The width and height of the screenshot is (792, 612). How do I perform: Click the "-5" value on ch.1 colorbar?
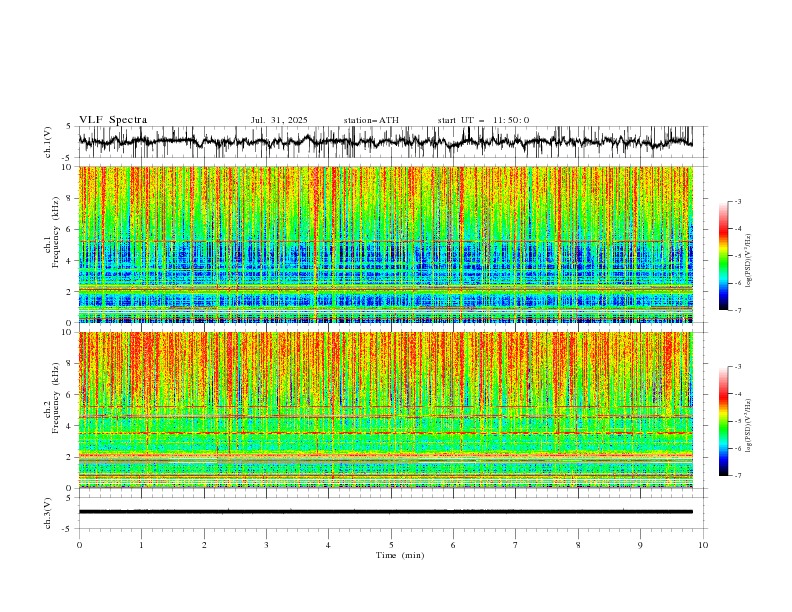[x=737, y=256]
